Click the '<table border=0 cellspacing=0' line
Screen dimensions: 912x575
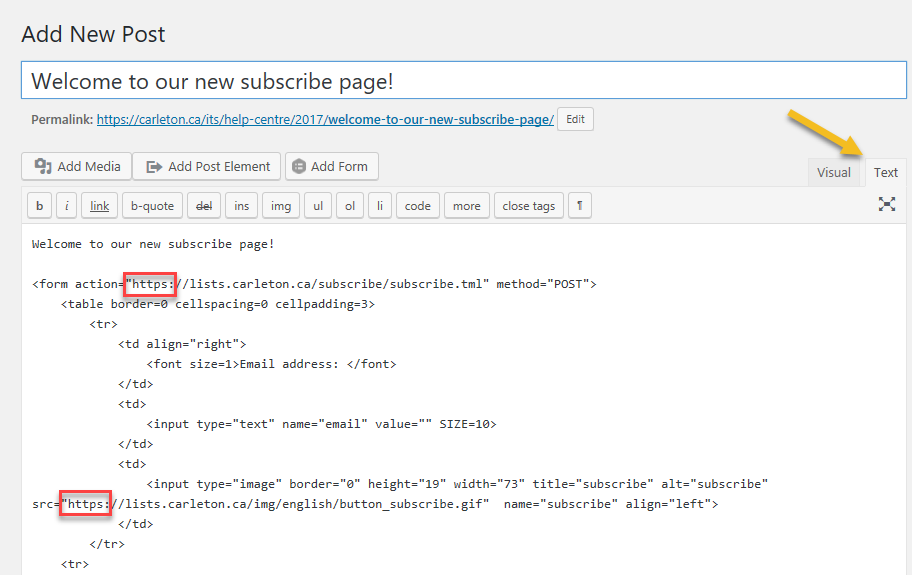pos(218,304)
